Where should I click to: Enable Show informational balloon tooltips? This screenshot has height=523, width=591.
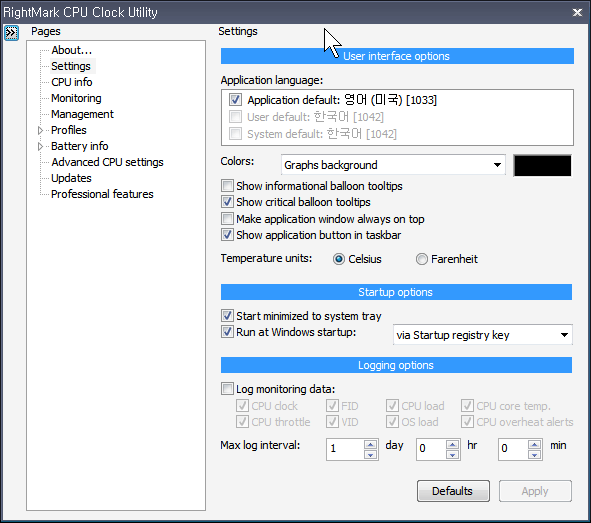(227, 186)
